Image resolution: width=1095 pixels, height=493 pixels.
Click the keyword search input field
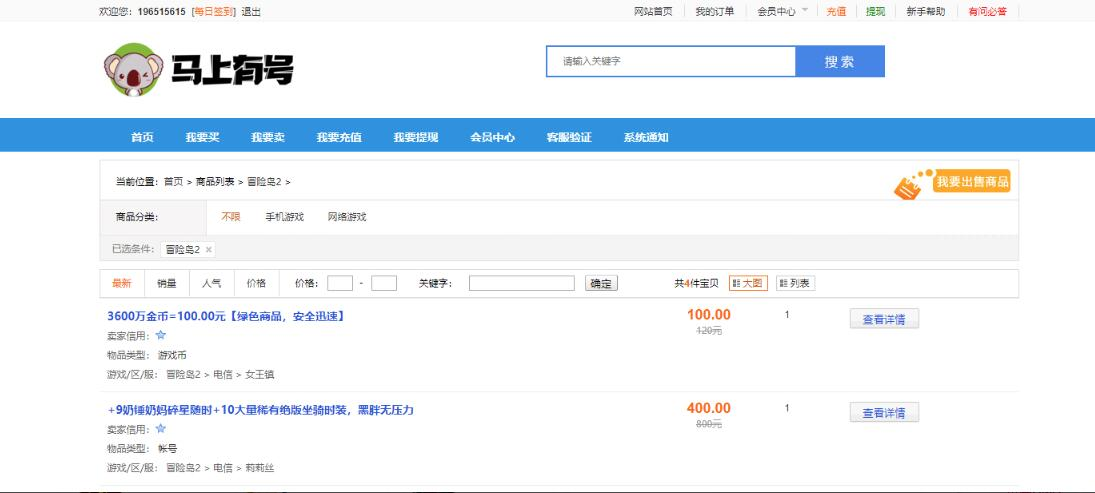[x=670, y=61]
